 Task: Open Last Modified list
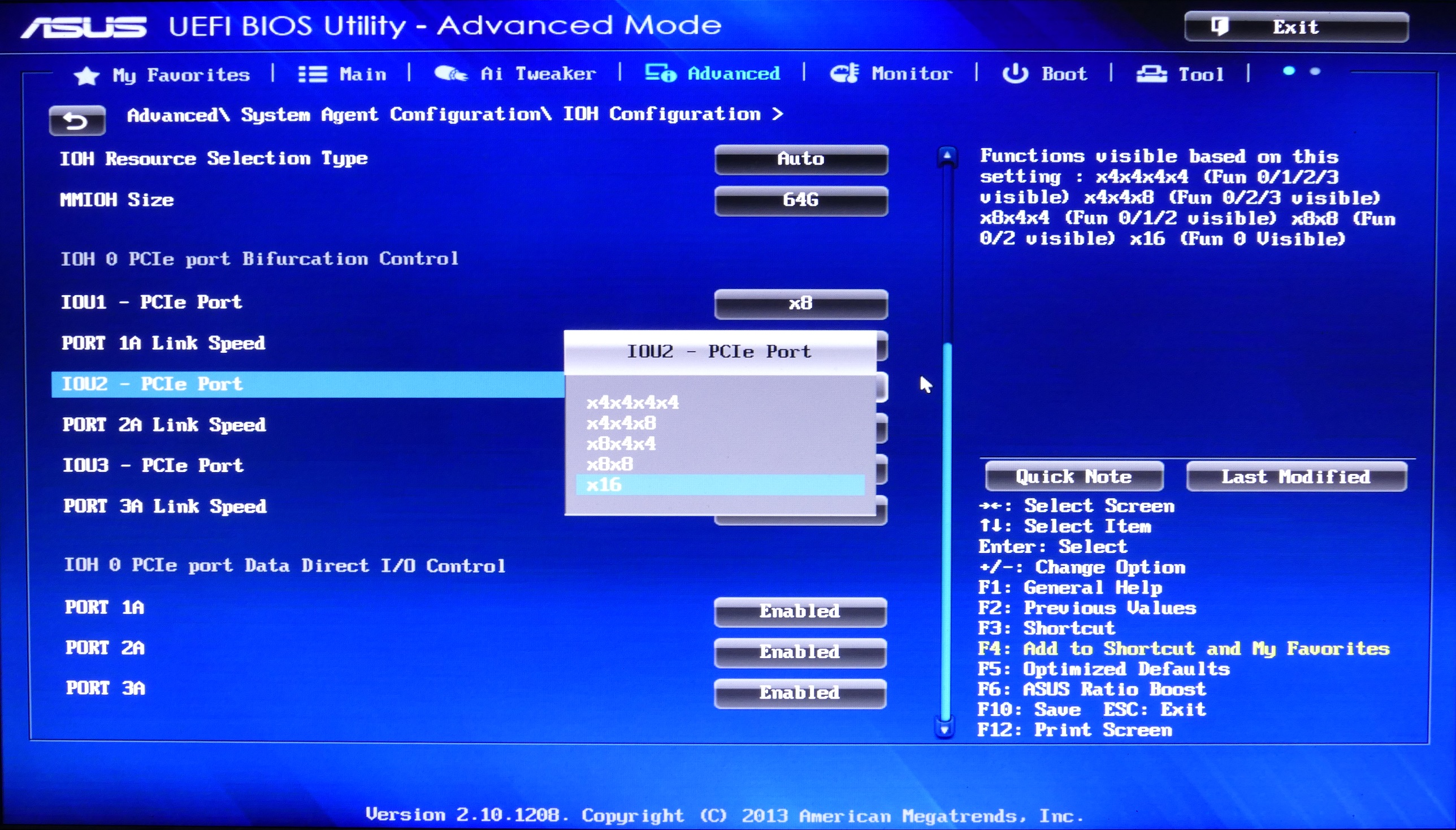click(1297, 476)
